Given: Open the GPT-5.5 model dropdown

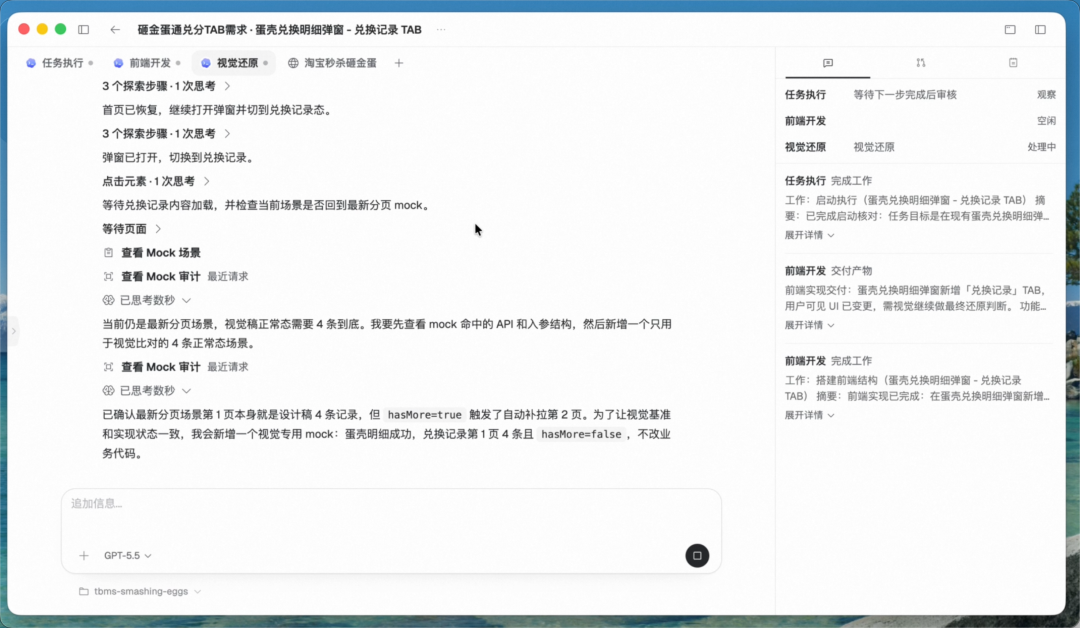Looking at the screenshot, I should click(127, 556).
